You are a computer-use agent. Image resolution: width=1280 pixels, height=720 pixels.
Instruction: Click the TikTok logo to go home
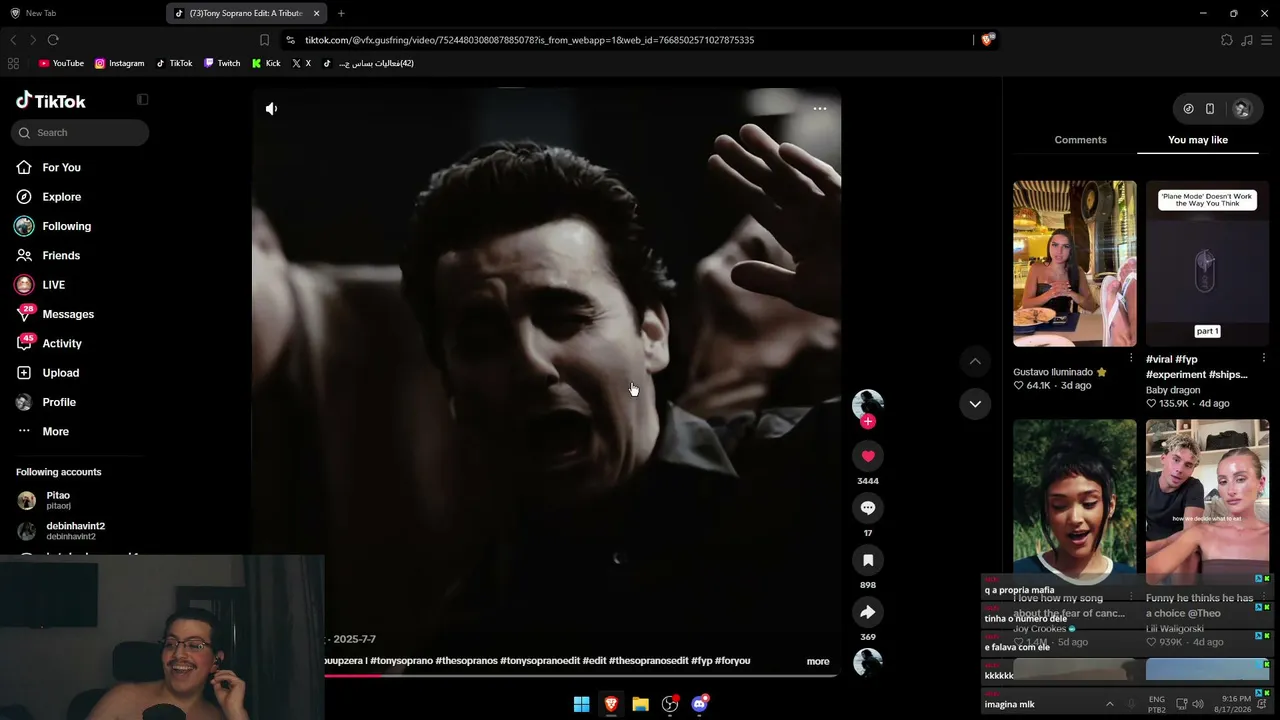tap(51, 100)
